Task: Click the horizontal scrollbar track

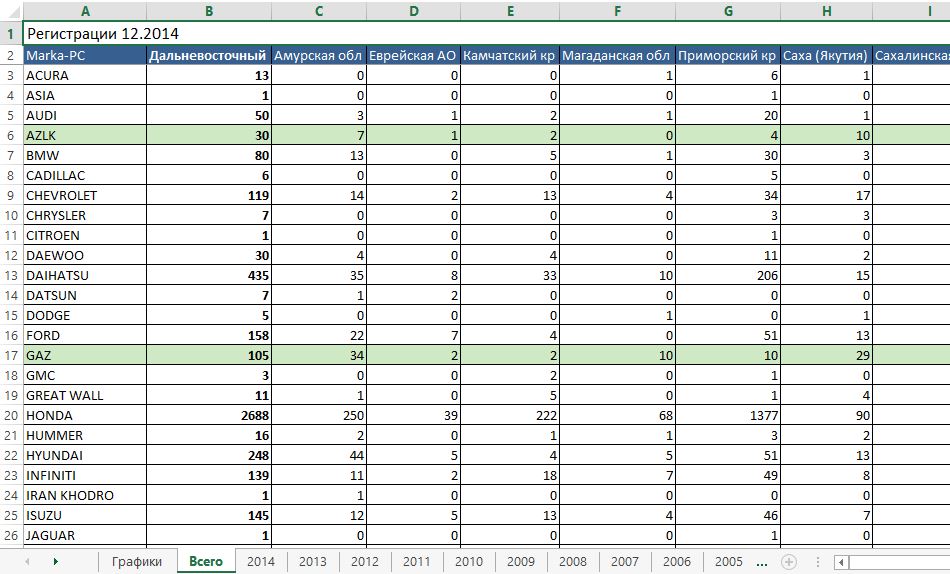Action: coord(900,562)
